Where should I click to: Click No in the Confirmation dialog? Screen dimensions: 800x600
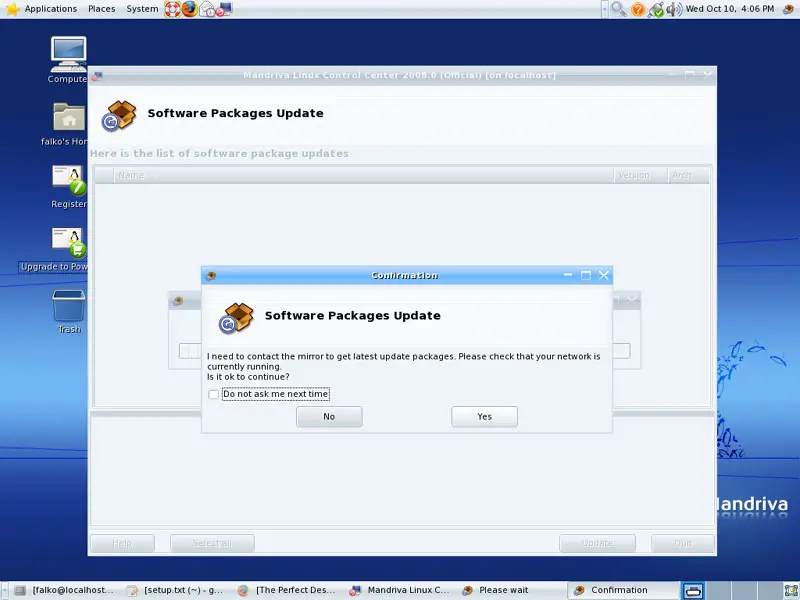tap(329, 417)
